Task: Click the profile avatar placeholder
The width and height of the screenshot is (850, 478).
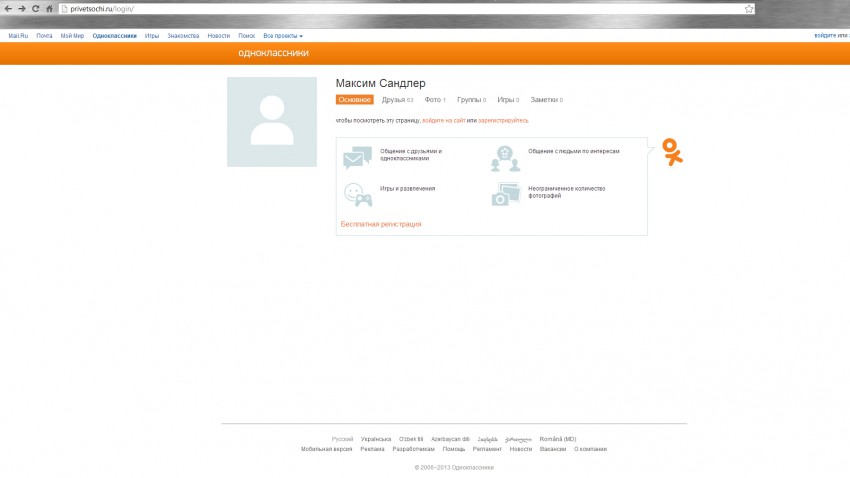Action: pyautogui.click(x=272, y=122)
